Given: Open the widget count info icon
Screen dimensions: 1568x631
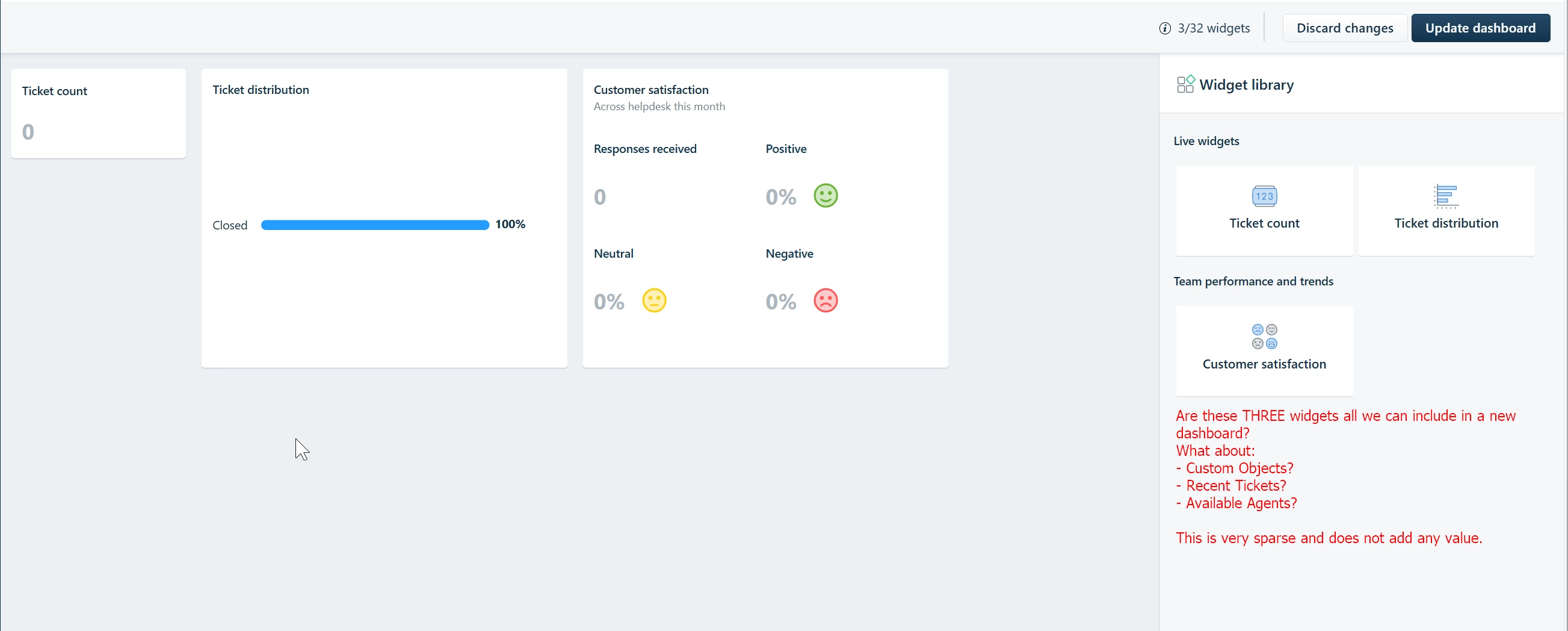Looking at the screenshot, I should (1164, 29).
